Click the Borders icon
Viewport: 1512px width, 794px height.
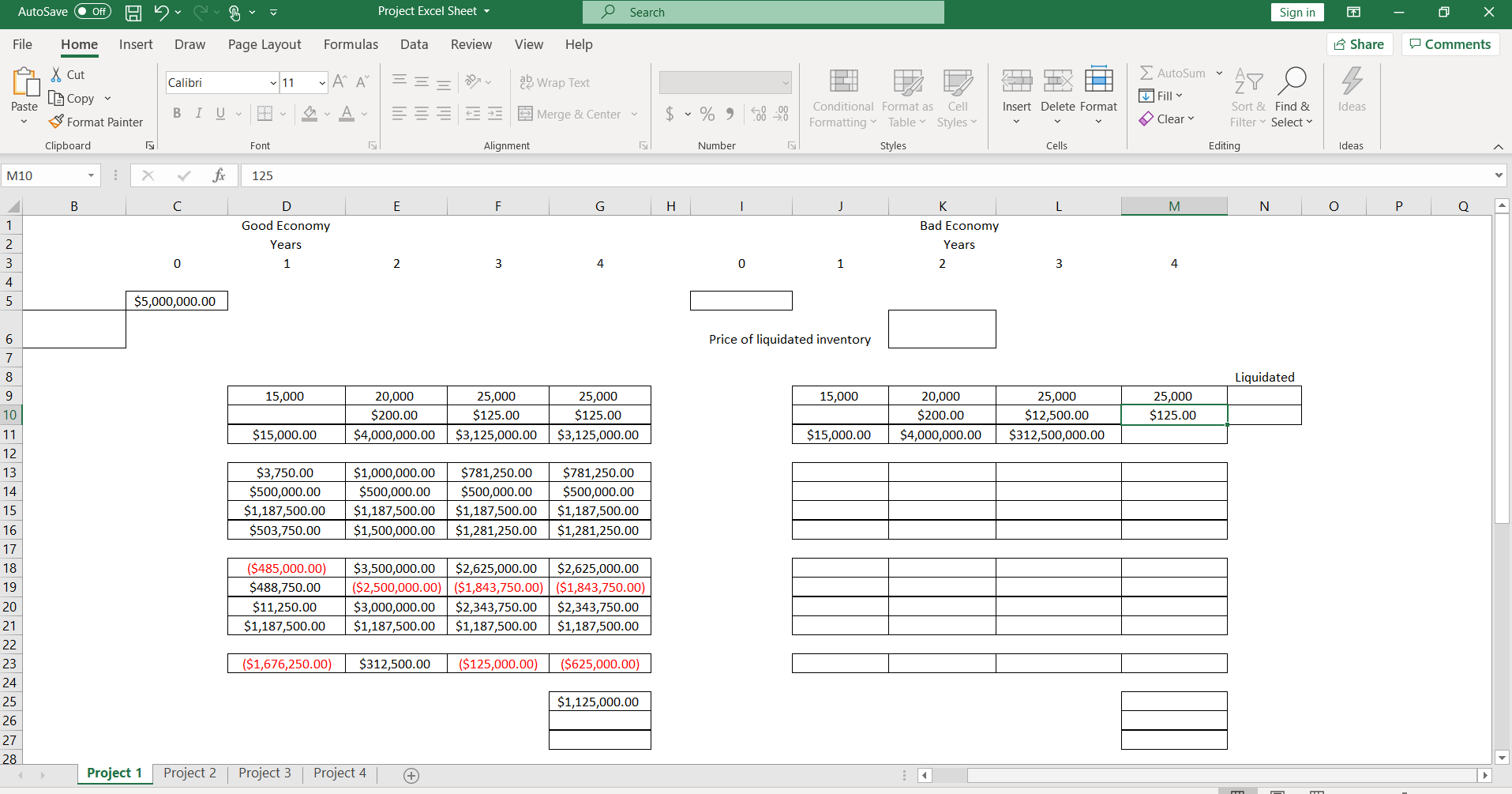[x=265, y=114]
